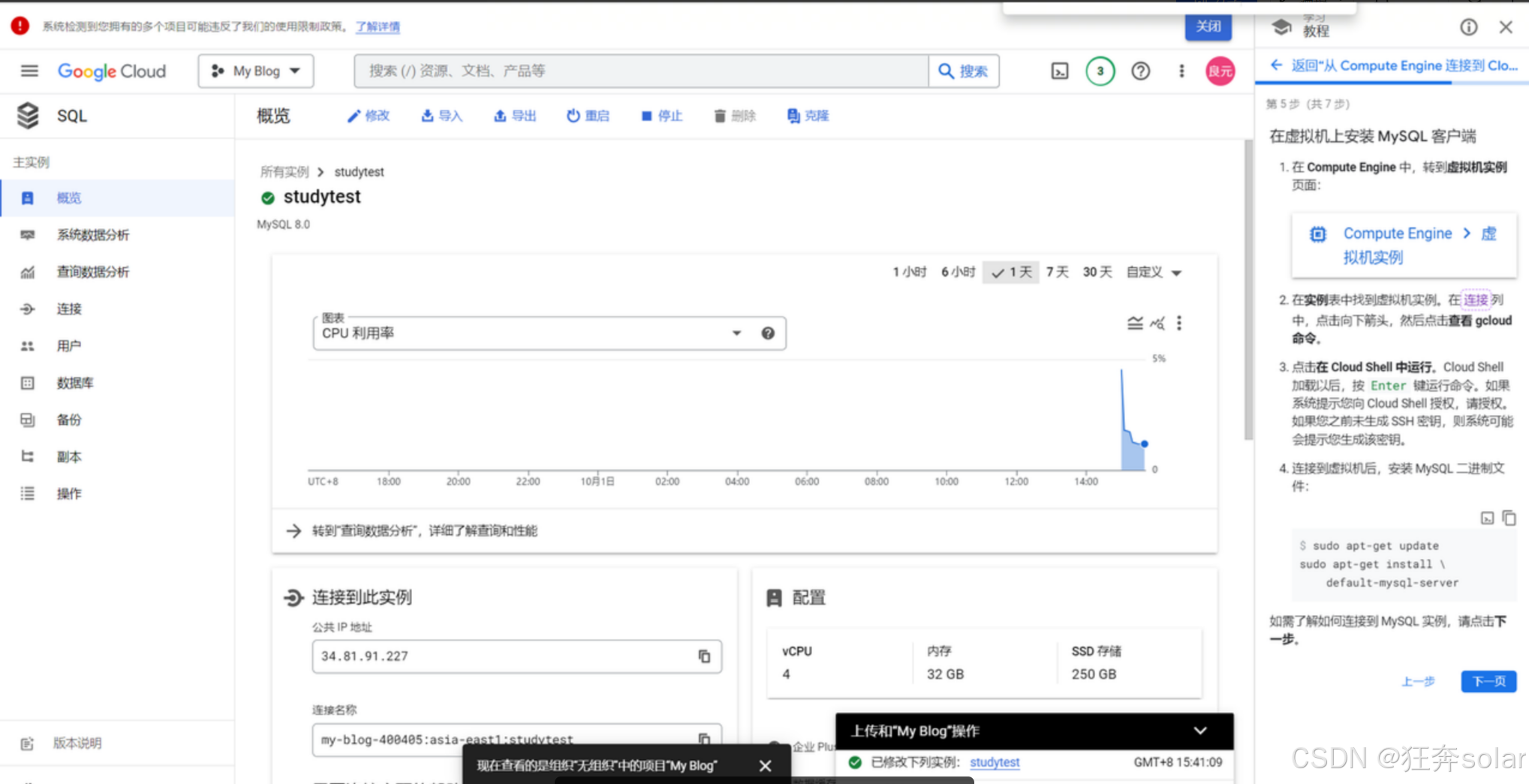Viewport: 1529px width, 784px height.
Task: Set chart time range to 1 小时
Action: [x=909, y=272]
